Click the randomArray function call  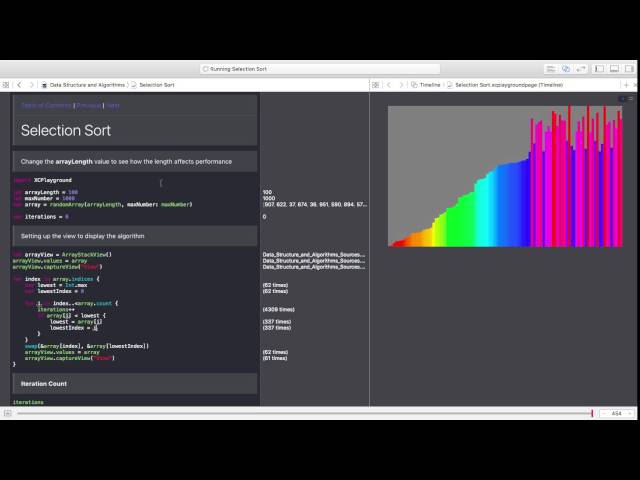[120, 204]
